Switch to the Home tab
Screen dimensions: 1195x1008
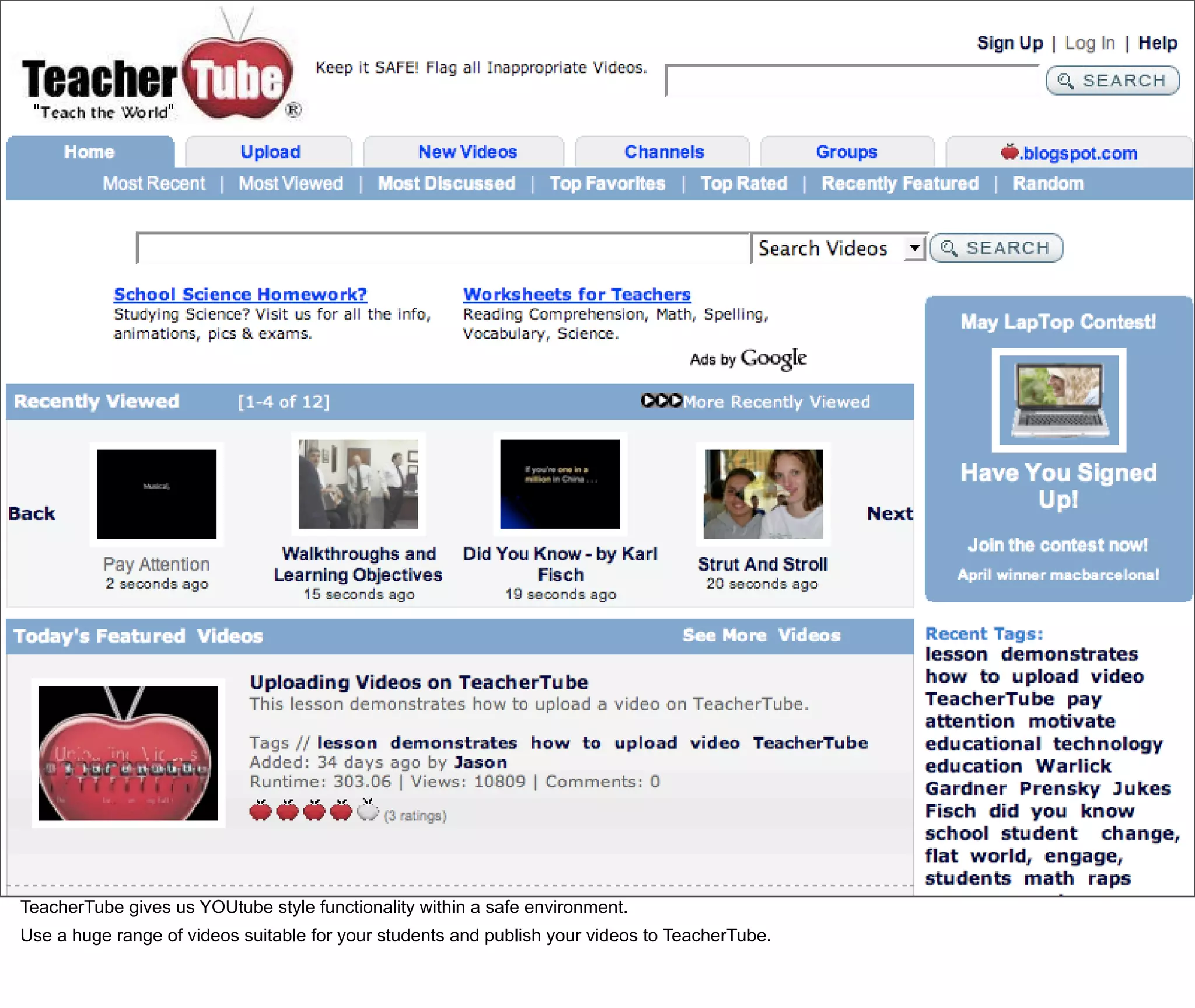90,152
